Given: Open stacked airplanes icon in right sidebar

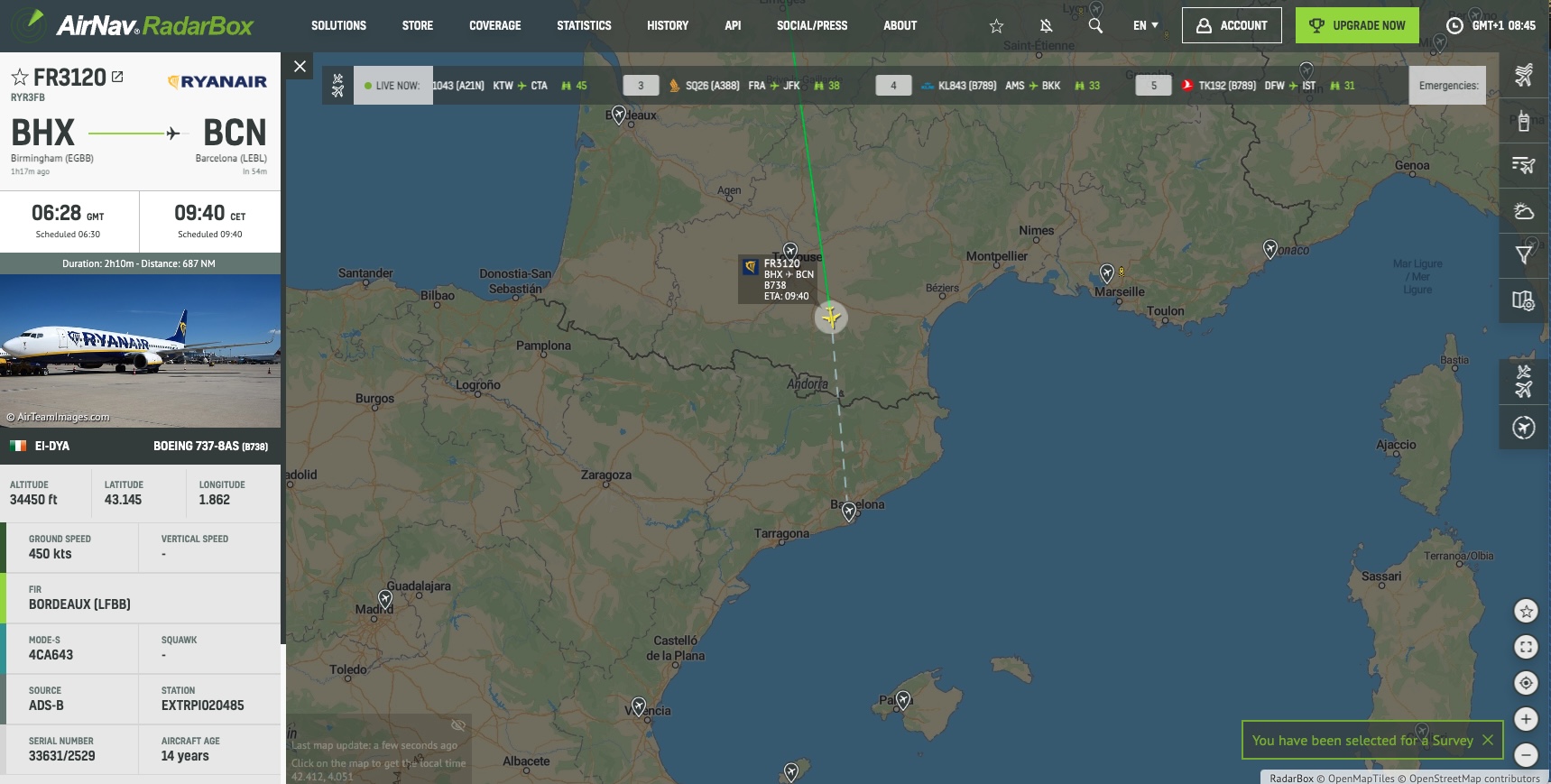Looking at the screenshot, I should coord(1524,75).
